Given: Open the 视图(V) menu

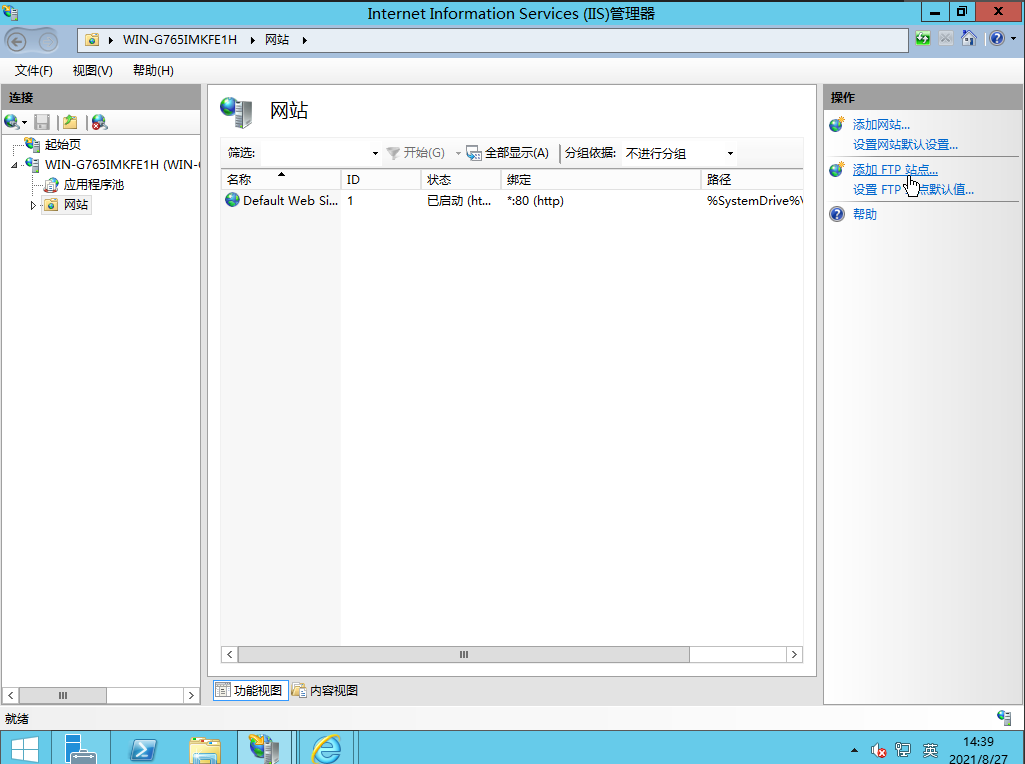Looking at the screenshot, I should pyautogui.click(x=92, y=71).
